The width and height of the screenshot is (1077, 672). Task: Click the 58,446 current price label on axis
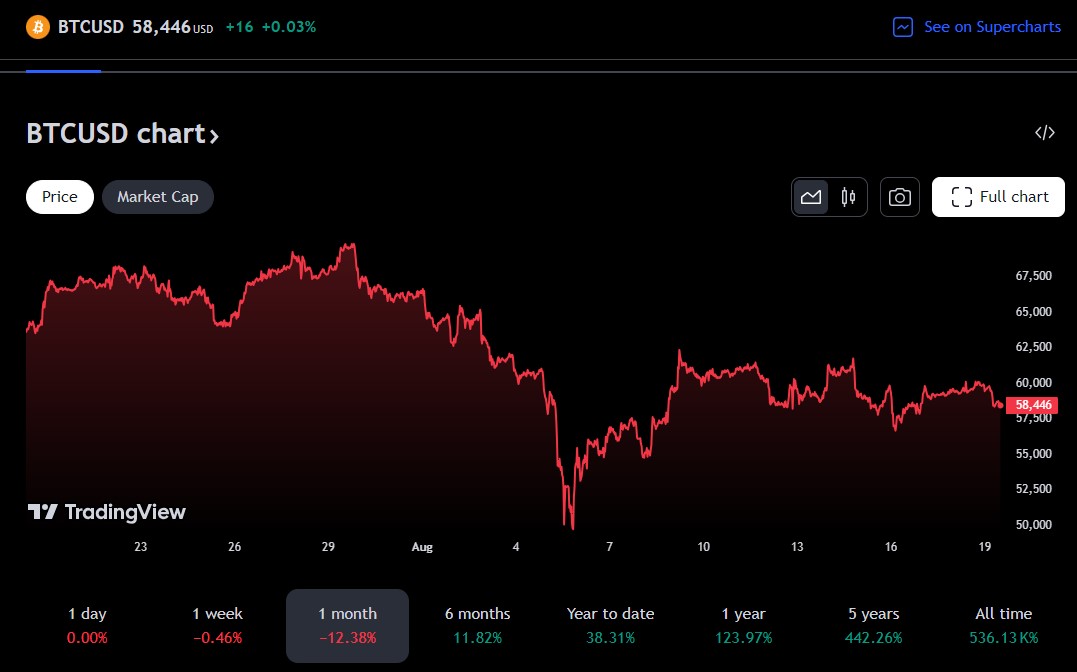click(1032, 405)
